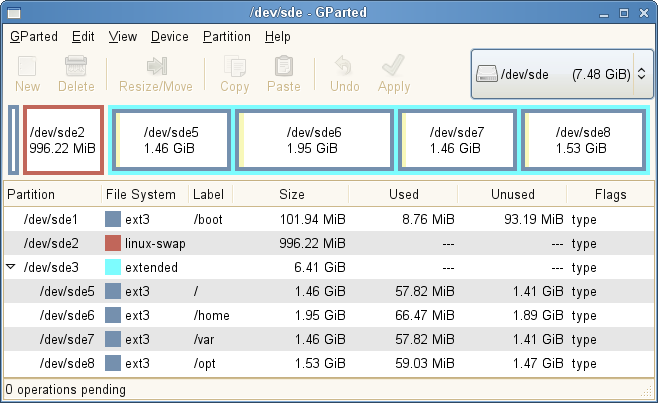Select the /dev/sde2 block in disk map
Image resolution: width=658 pixels, height=403 pixels.
click(63, 140)
